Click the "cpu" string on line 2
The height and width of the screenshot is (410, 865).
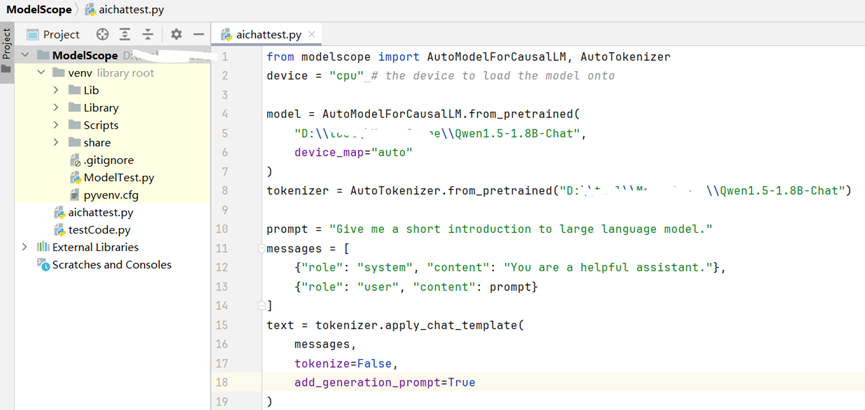347,76
